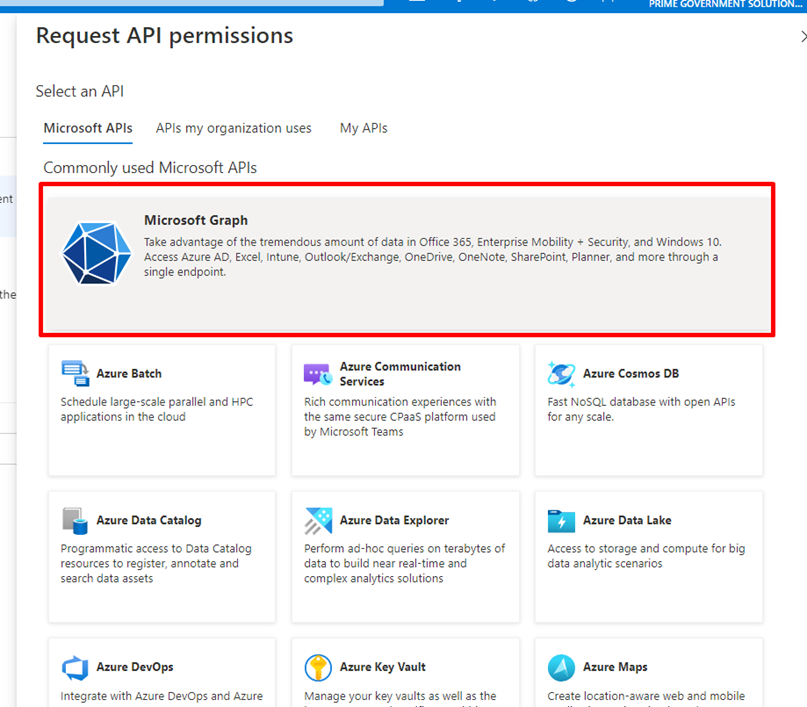Viewport: 807px width, 707px height.
Task: Click the Azure Key Vault key icon
Action: pyautogui.click(x=318, y=667)
